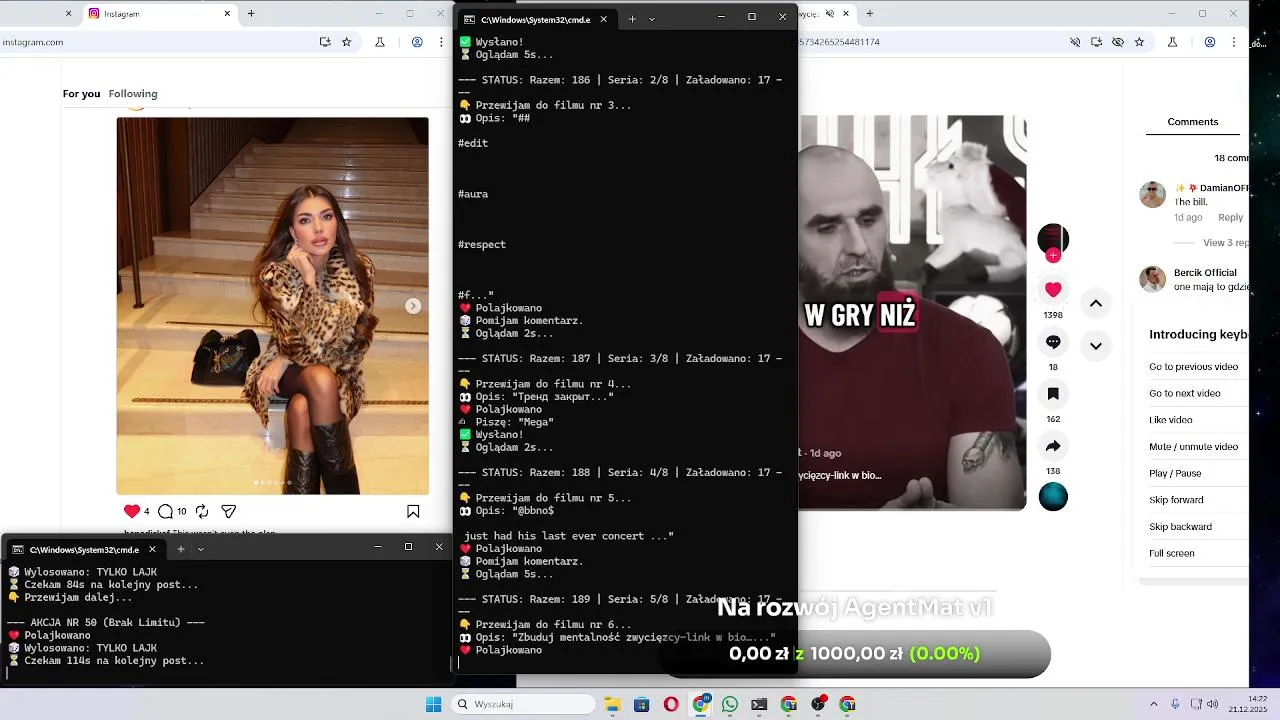Open comments on the Instagram post

(166, 511)
